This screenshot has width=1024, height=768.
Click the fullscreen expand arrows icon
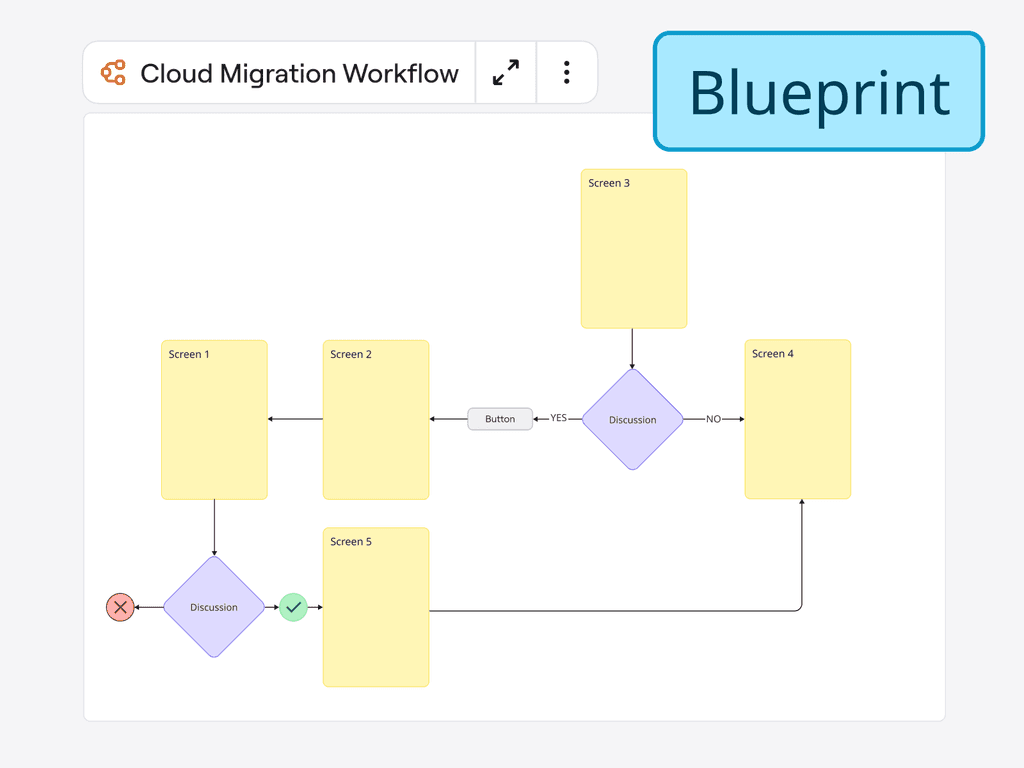click(505, 72)
